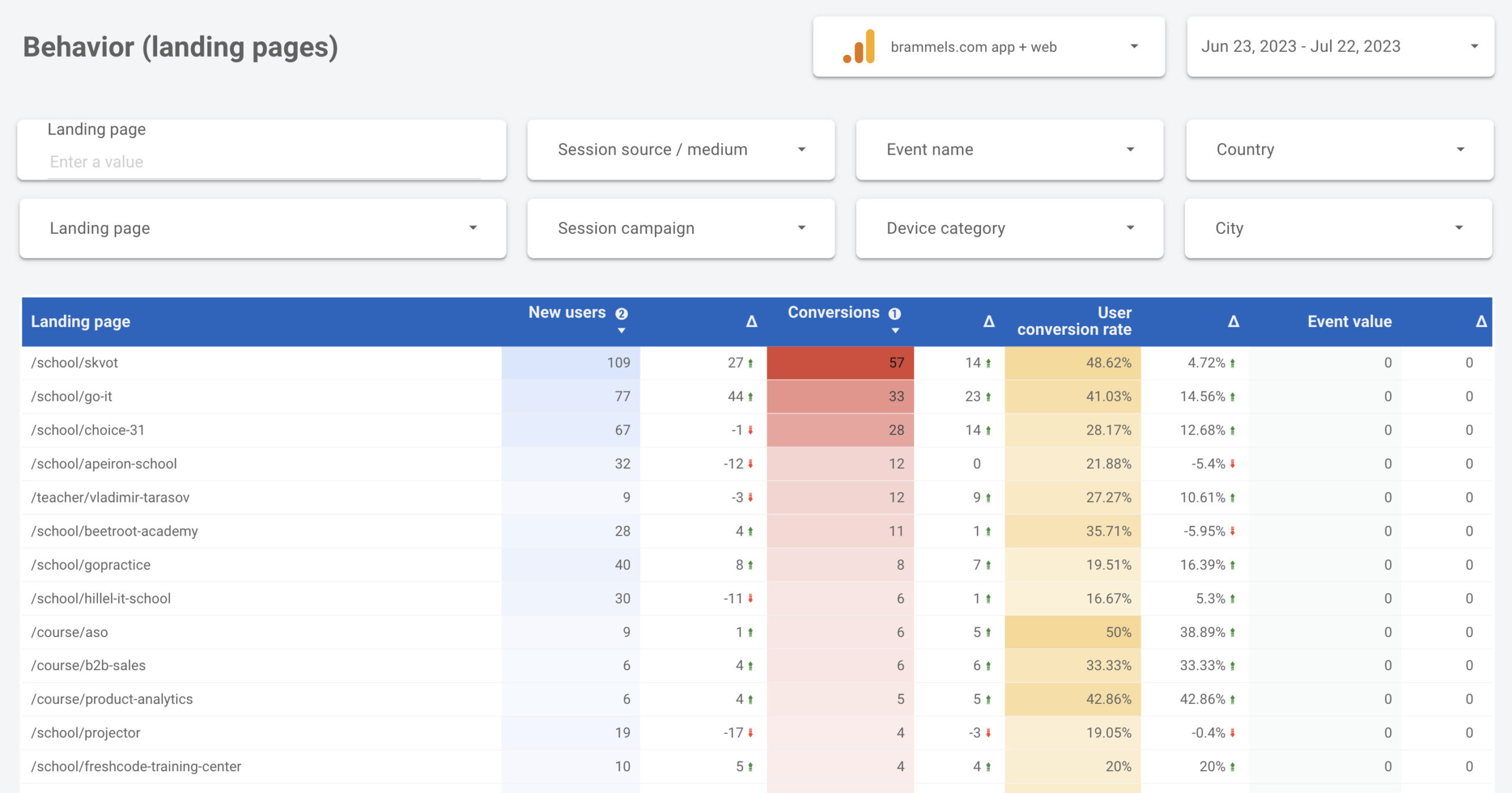Select the /school/skvot table row
The width and height of the screenshot is (1512, 793).
(75, 363)
